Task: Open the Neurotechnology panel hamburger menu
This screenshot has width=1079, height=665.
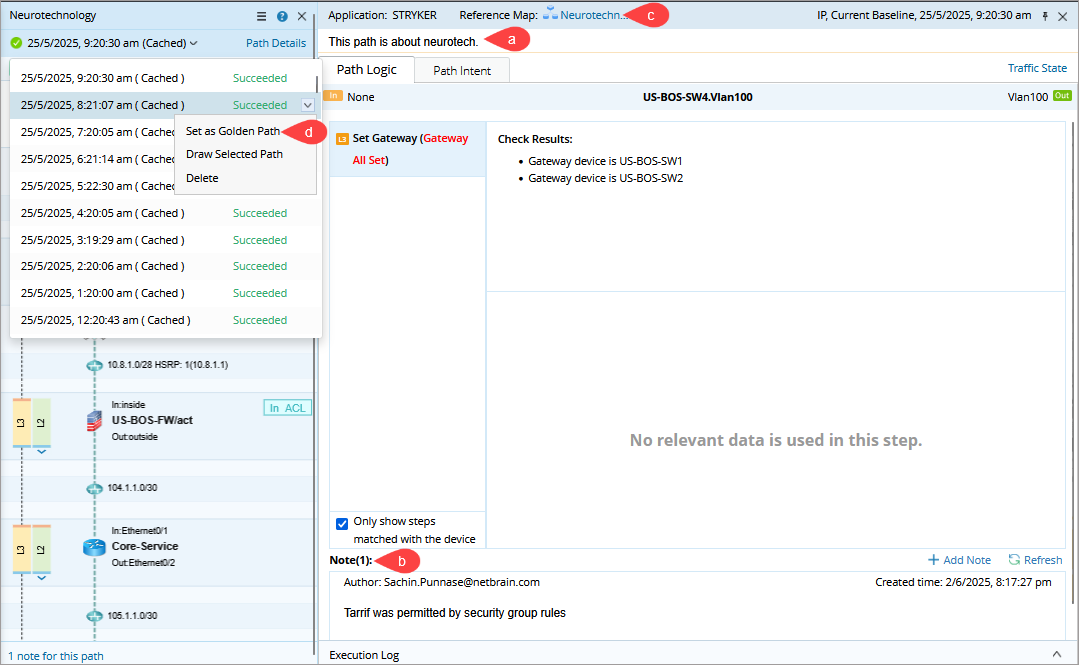Action: [x=261, y=16]
